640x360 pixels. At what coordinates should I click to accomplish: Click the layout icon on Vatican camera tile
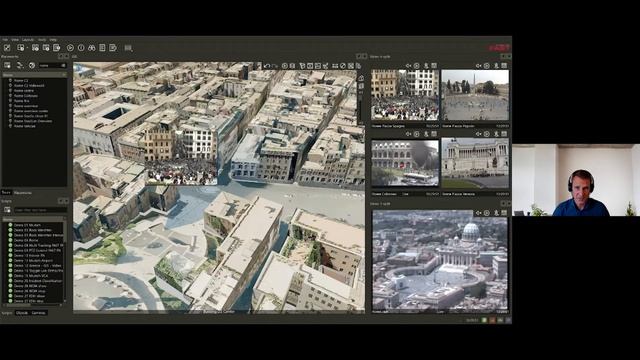[x=504, y=213]
